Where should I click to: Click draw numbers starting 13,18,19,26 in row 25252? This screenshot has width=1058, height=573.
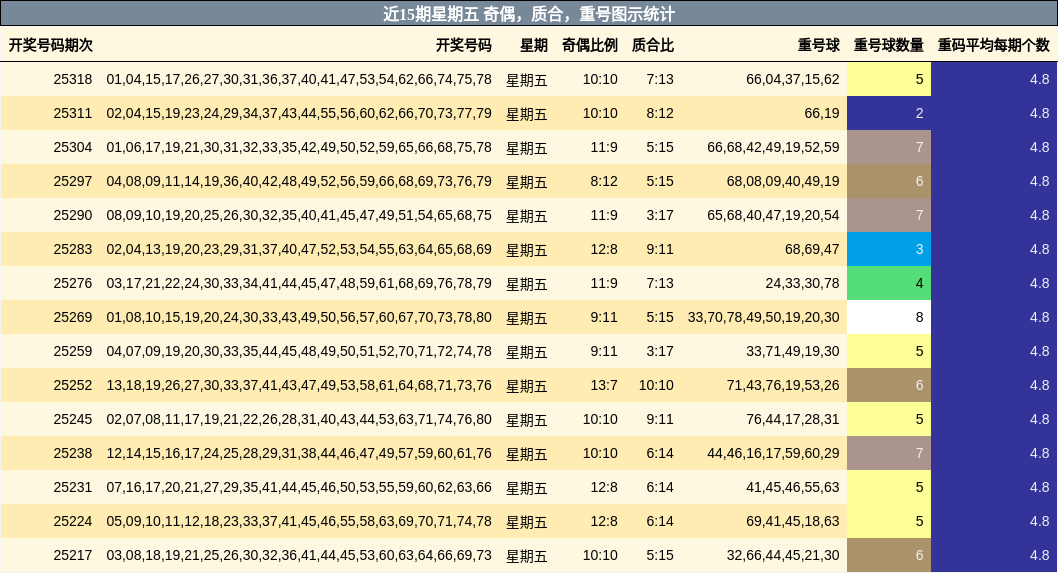[299, 385]
